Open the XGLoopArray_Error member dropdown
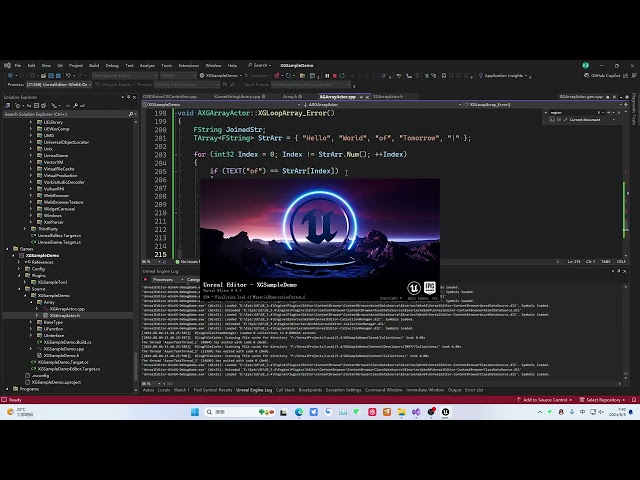The image size is (640, 480). pos(542,105)
